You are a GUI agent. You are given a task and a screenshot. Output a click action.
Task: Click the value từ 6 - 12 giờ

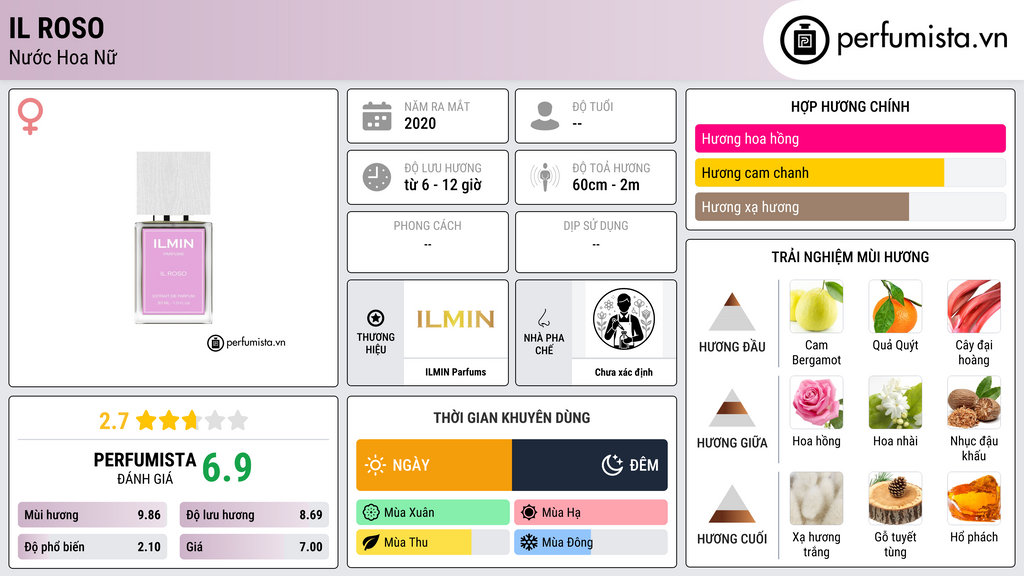pyautogui.click(x=443, y=185)
